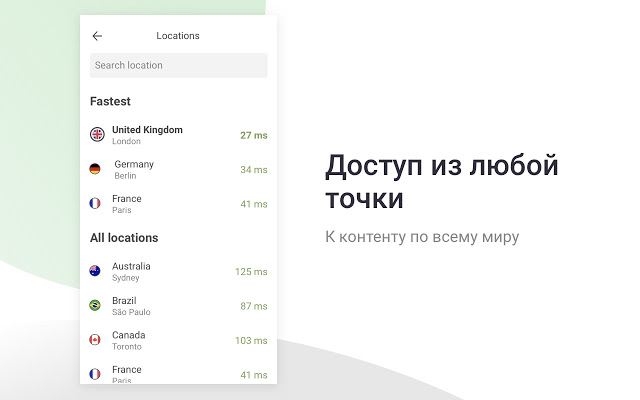Click the Australia flag icon
Screen dimensions: 640x400
(95, 271)
